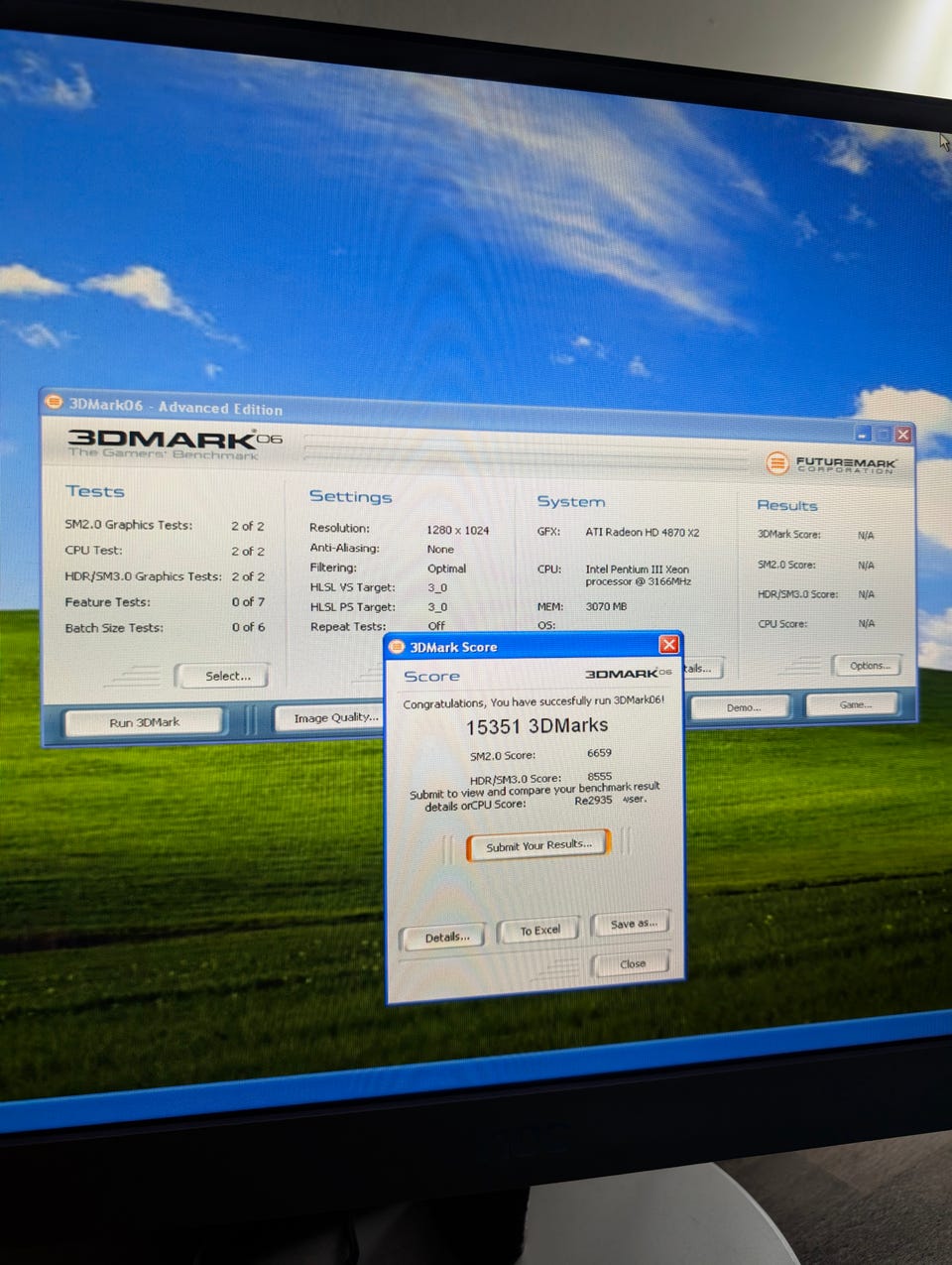Click Submit Your Results button
This screenshot has width=952, height=1265.
point(538,845)
